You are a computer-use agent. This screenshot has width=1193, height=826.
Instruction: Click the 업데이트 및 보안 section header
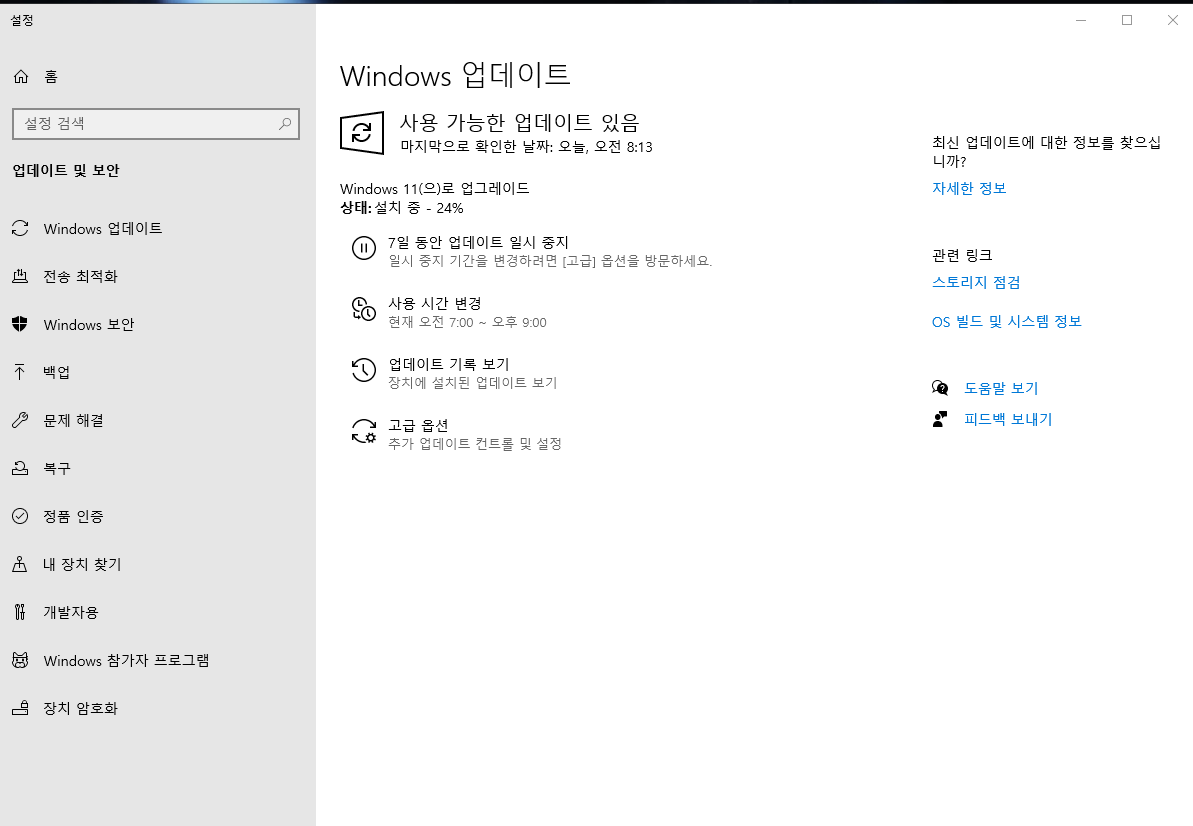66,170
